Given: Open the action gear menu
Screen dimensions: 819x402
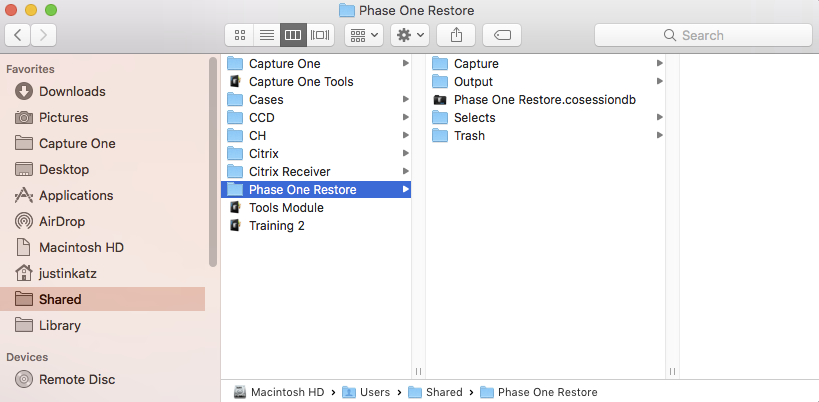Looking at the screenshot, I should 410,36.
